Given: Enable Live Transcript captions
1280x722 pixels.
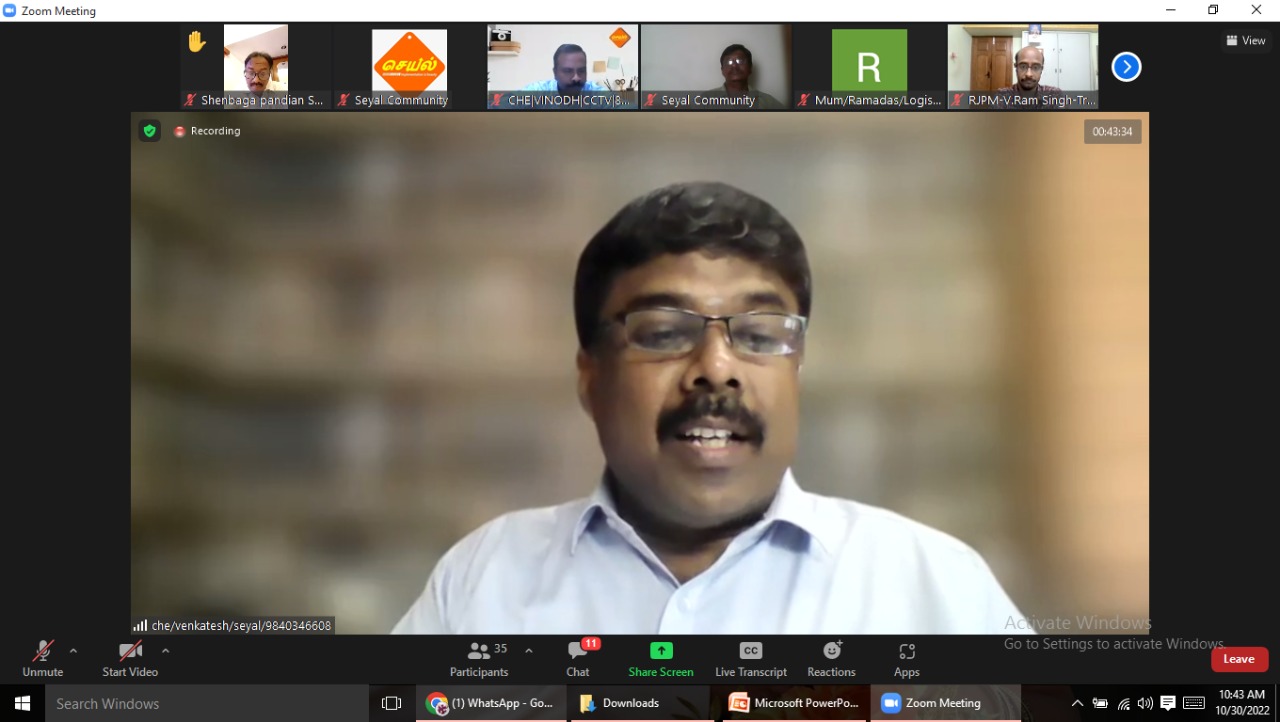Looking at the screenshot, I should tap(750, 660).
